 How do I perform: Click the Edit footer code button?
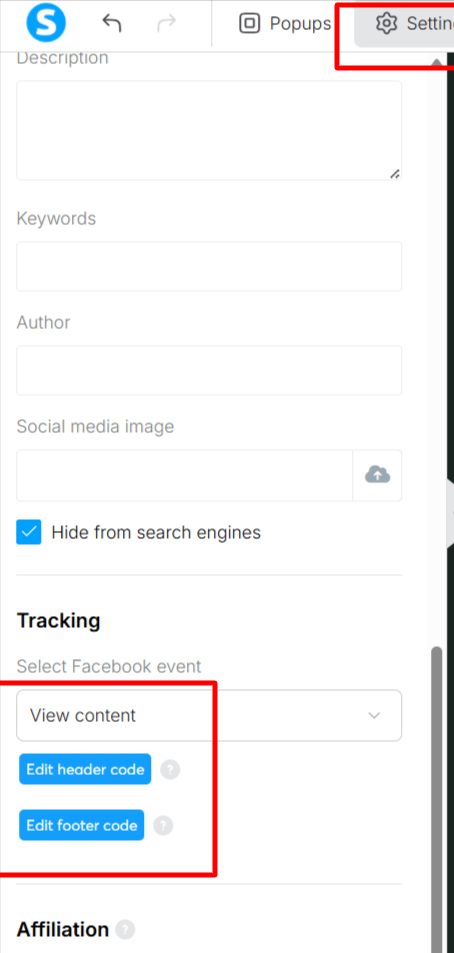point(81,825)
